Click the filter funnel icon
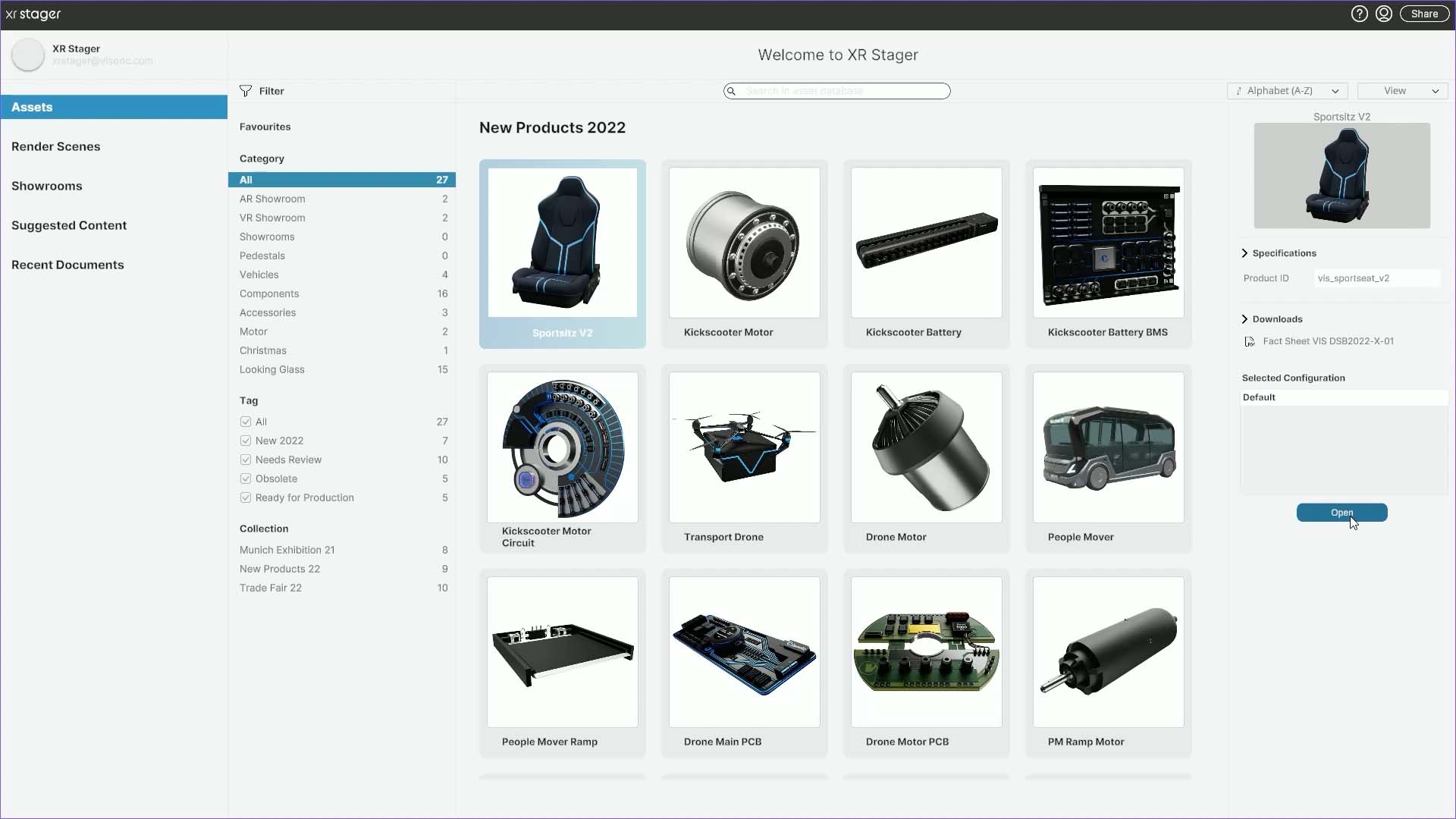Viewport: 1456px width, 819px height. pyautogui.click(x=246, y=91)
